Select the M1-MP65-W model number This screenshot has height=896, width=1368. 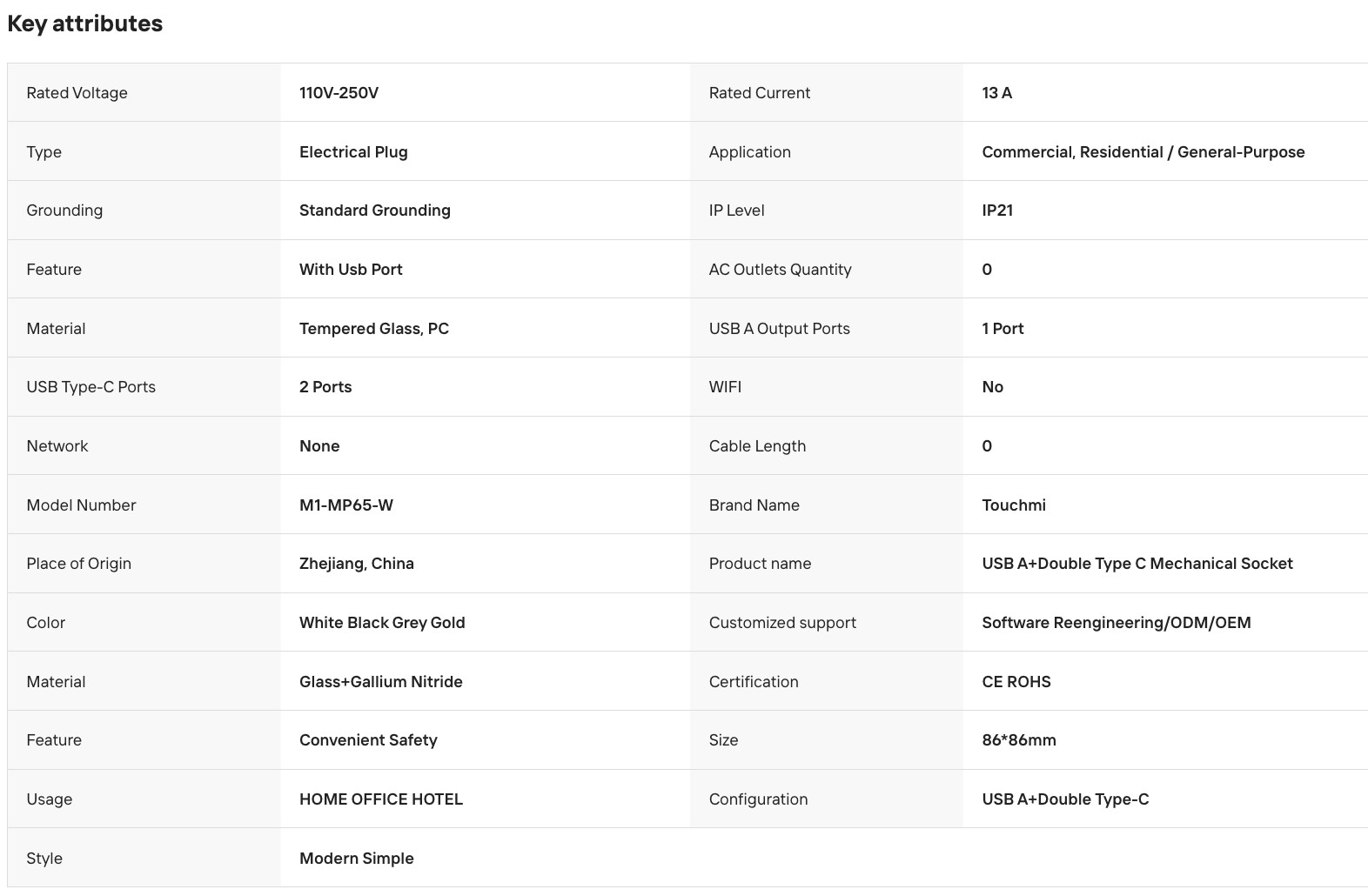coord(346,505)
